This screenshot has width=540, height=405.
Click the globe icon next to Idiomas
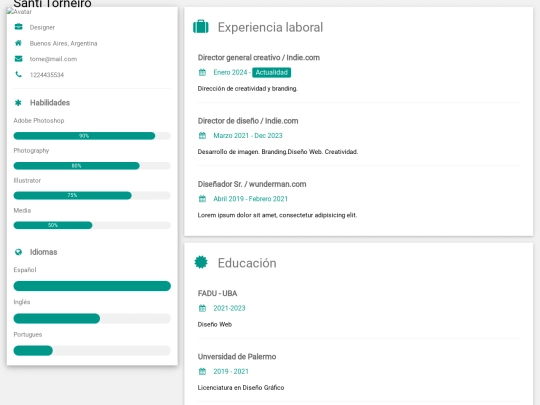click(18, 252)
